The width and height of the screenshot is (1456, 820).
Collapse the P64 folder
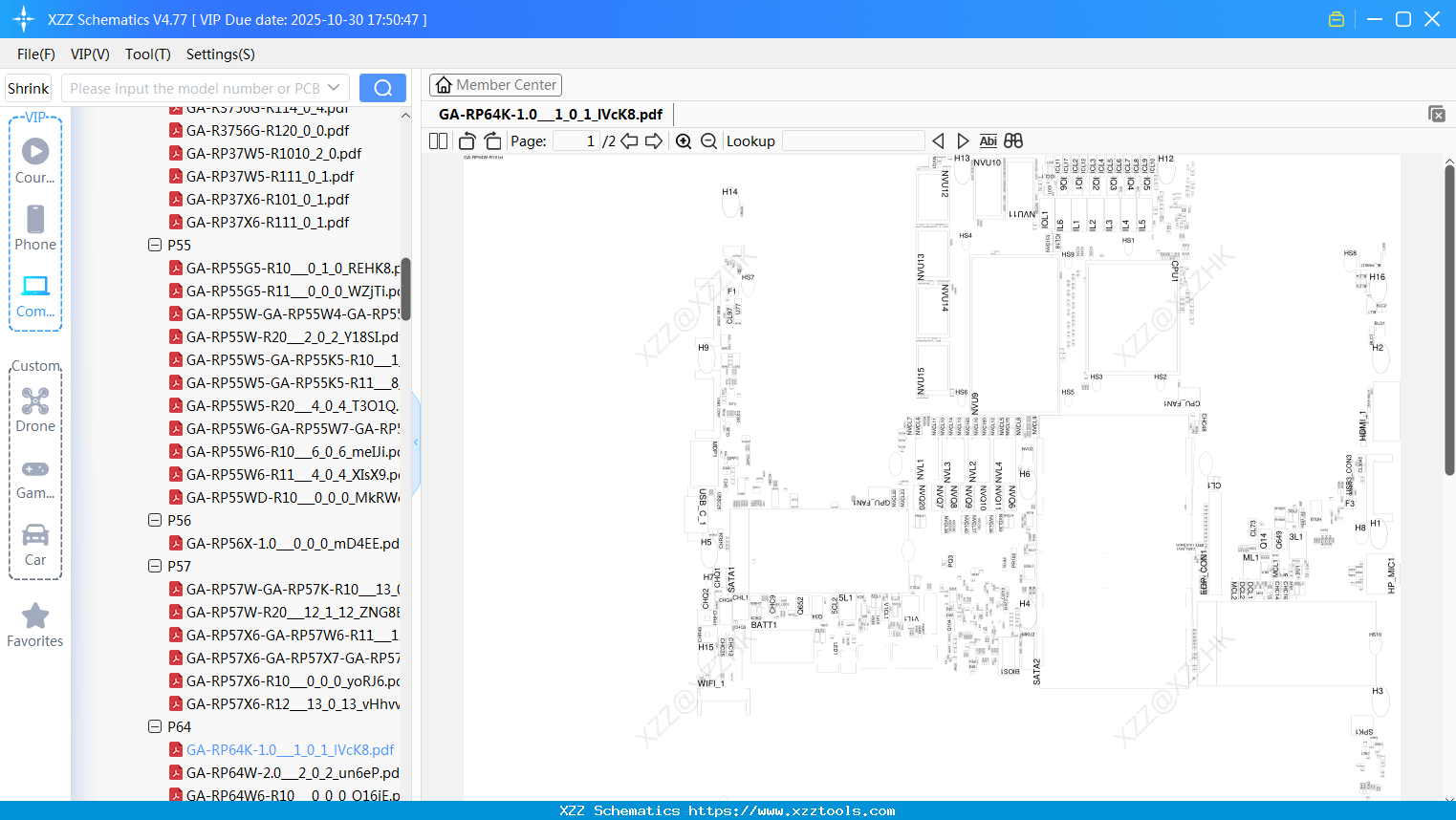pos(155,726)
